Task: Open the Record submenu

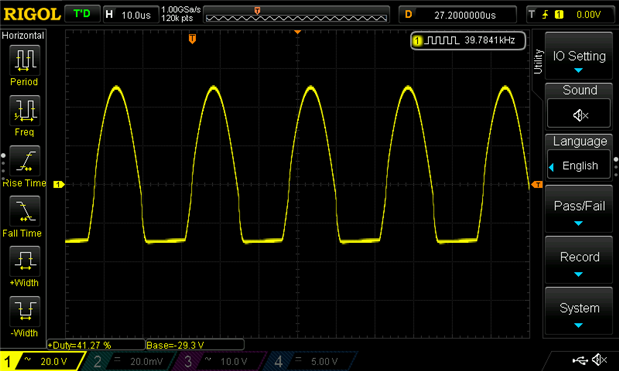Action: (579, 260)
